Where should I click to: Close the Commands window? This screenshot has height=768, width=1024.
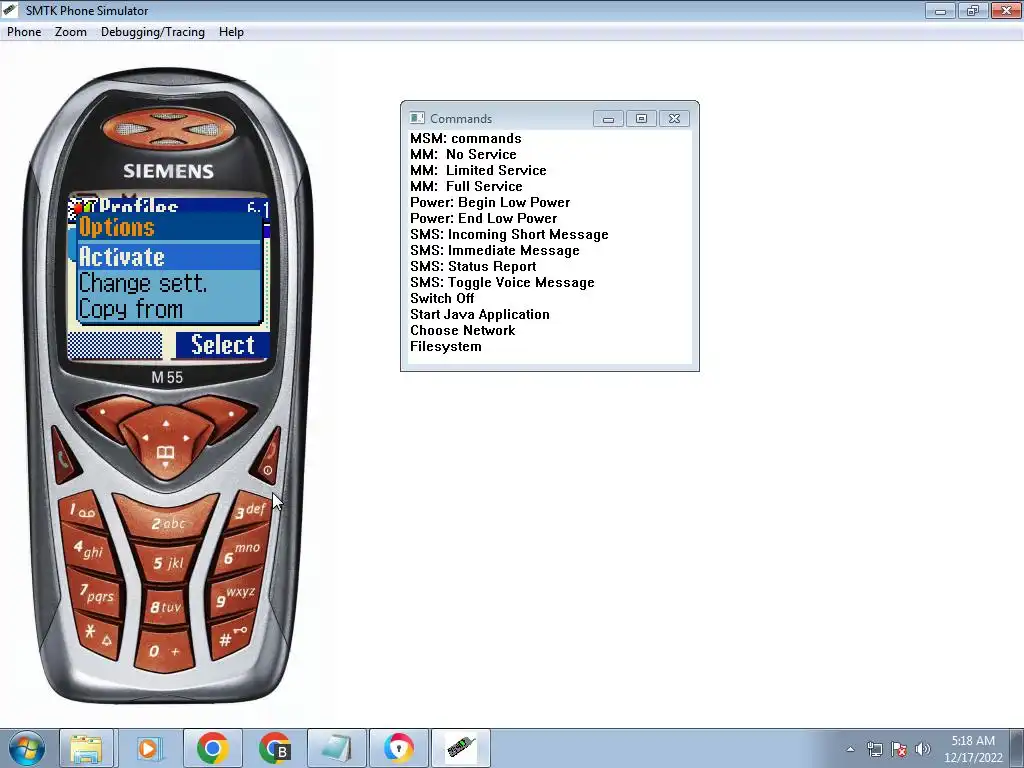(675, 118)
